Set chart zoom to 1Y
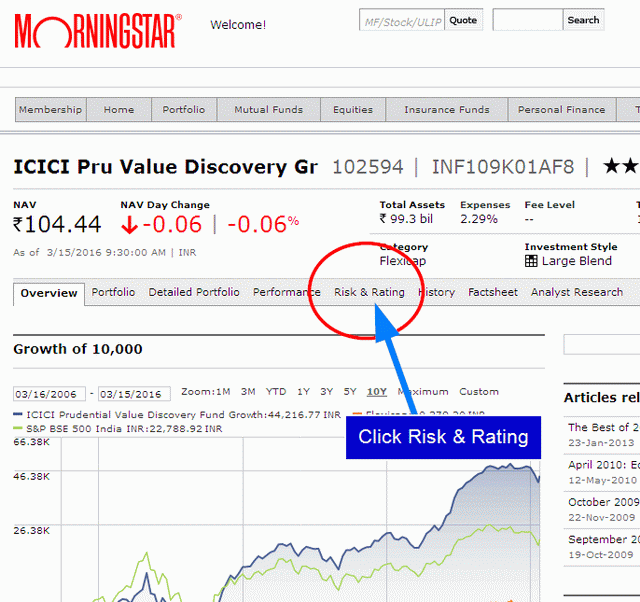 [x=303, y=392]
